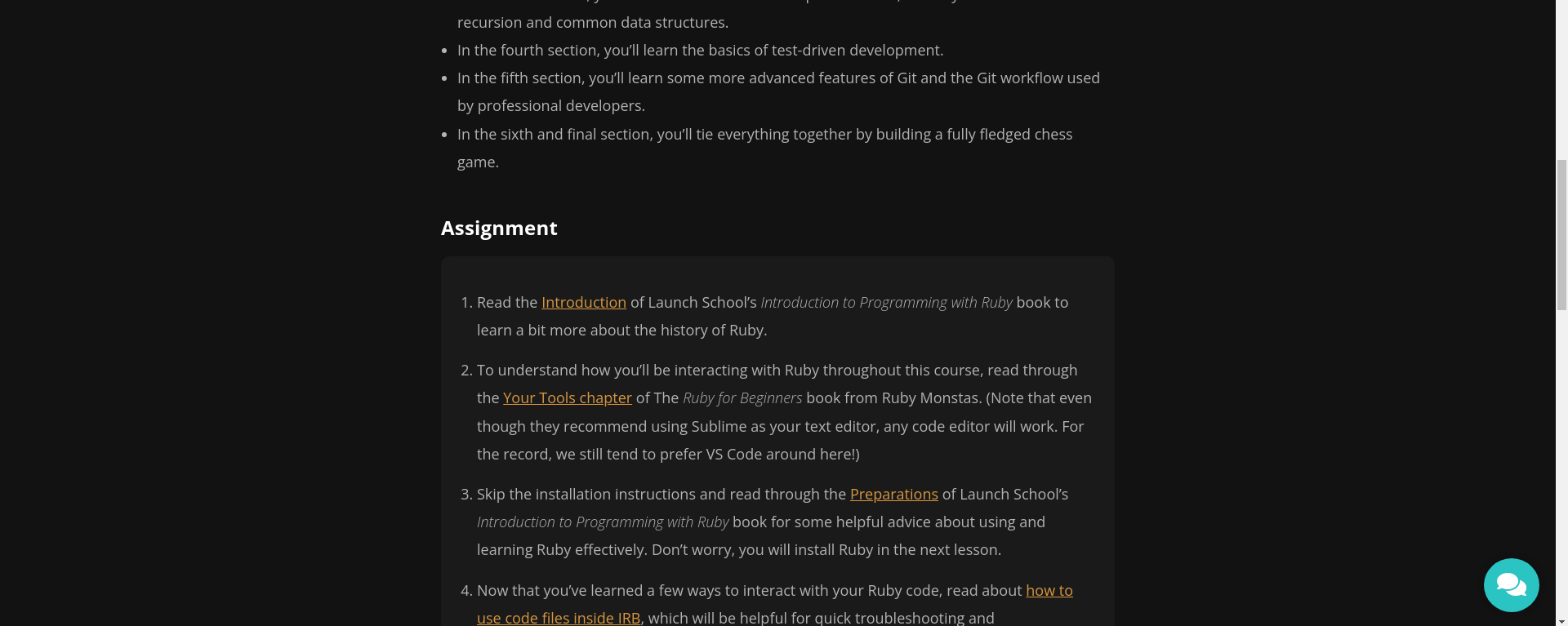The height and width of the screenshot is (626, 1568).
Task: Open the Introduction link
Action: pyautogui.click(x=584, y=302)
